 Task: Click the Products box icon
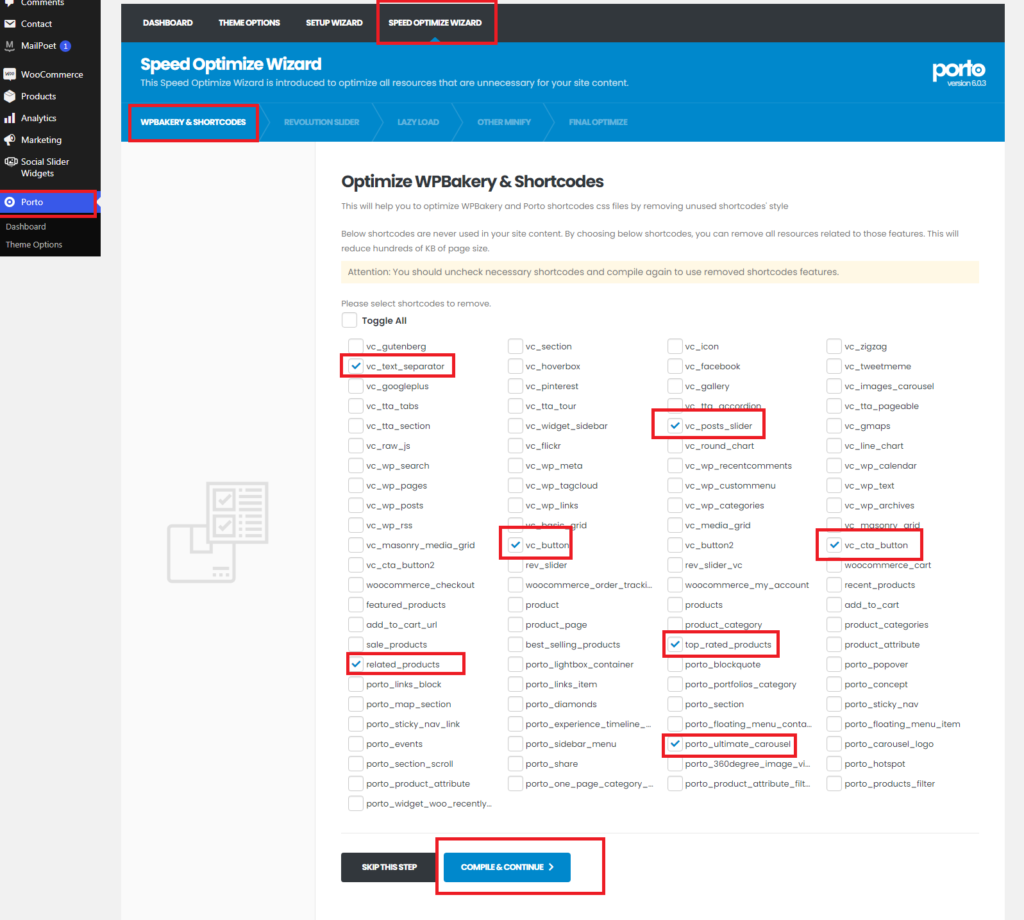tap(10, 97)
